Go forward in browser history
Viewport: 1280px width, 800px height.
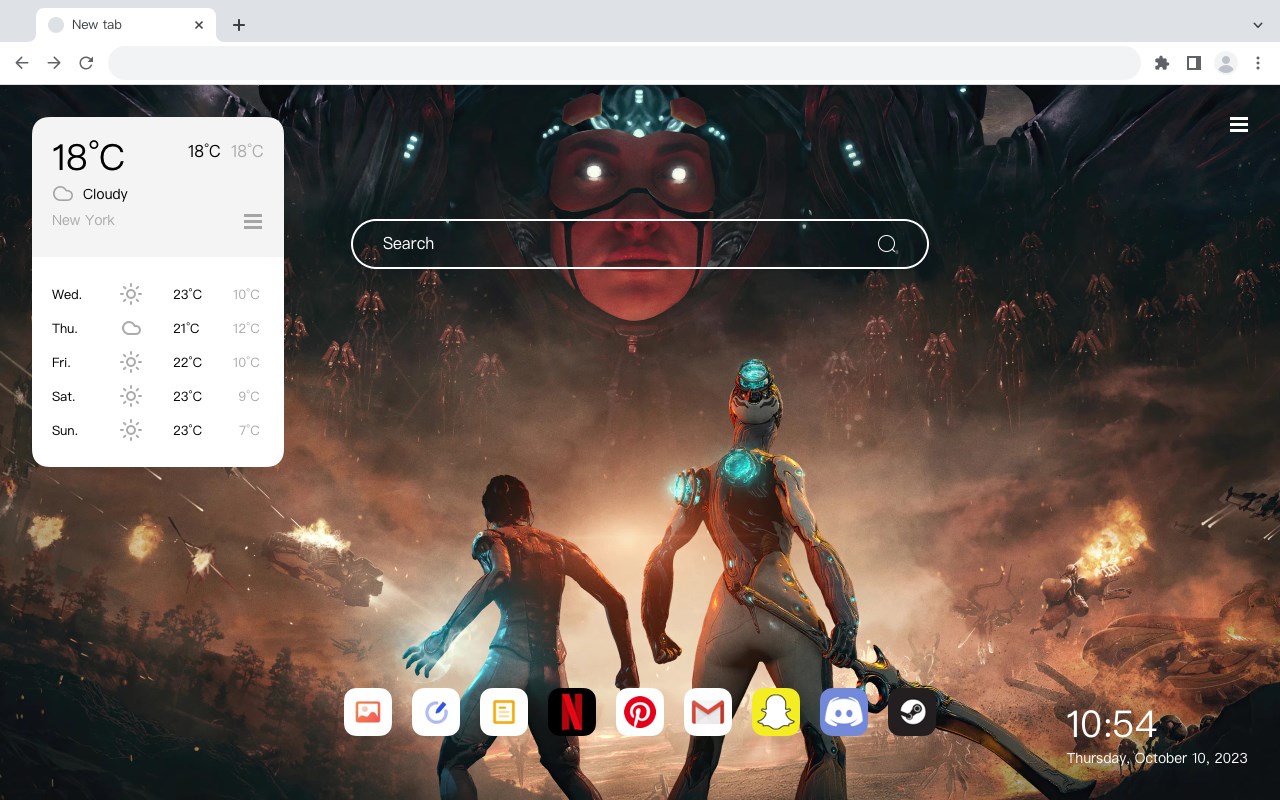[x=54, y=63]
